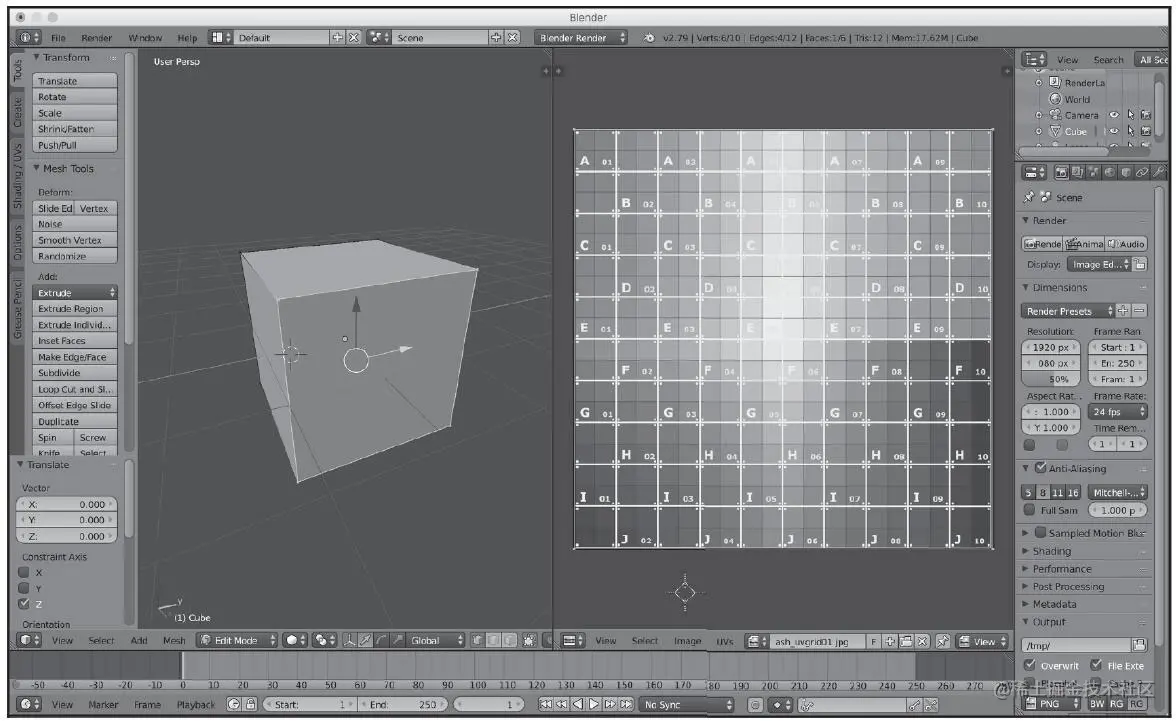Image resolution: width=1176 pixels, height=721 pixels.
Task: Expand the Shading panel
Action: tap(1051, 551)
